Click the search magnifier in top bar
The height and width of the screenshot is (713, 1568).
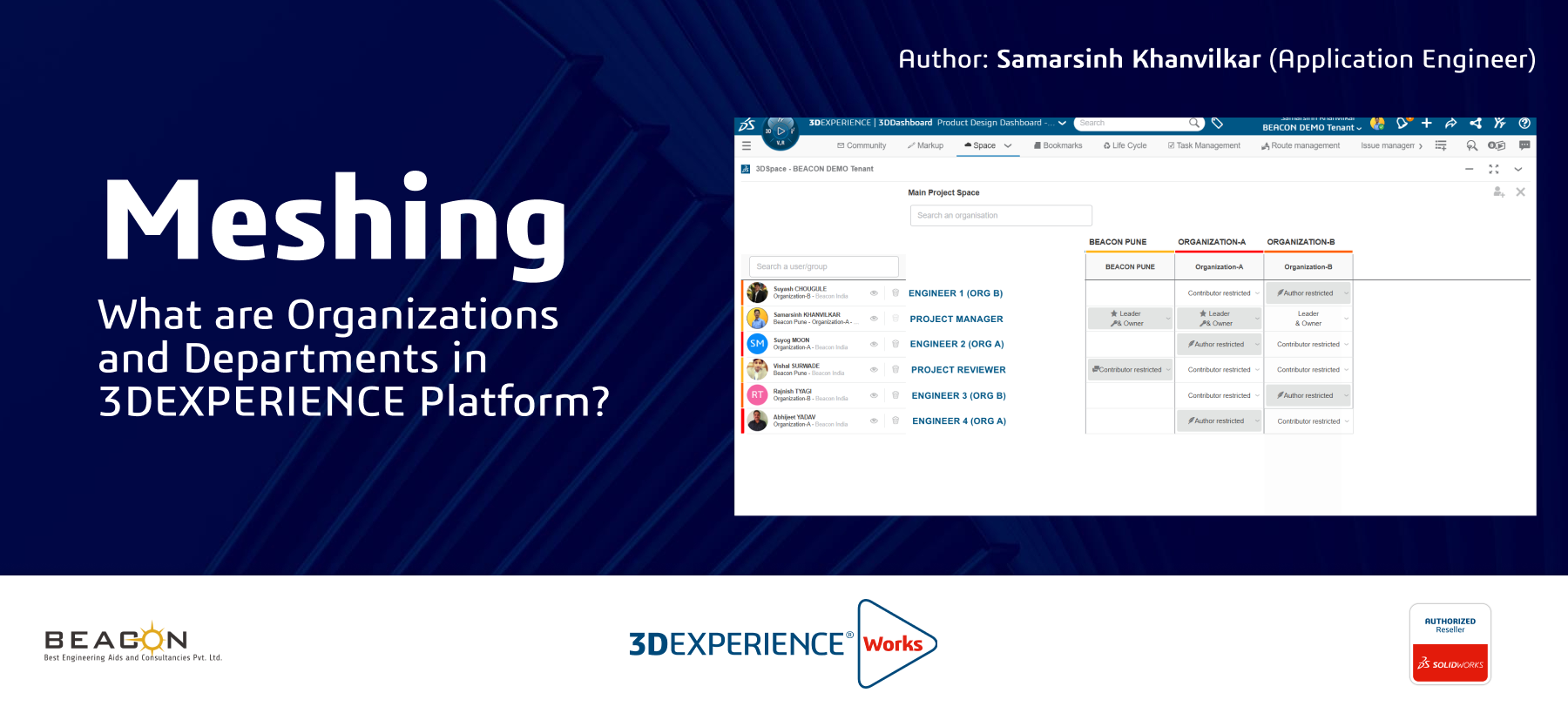(1194, 123)
